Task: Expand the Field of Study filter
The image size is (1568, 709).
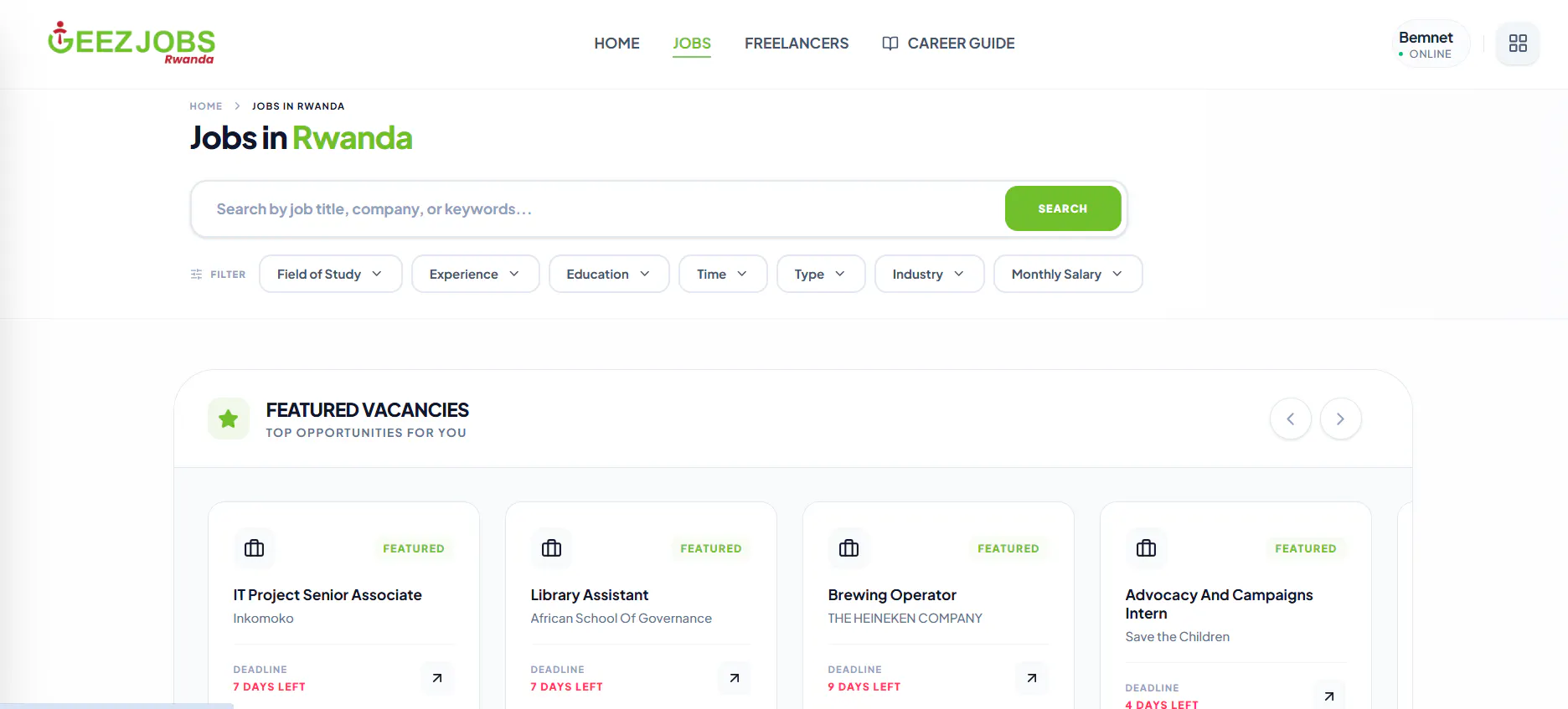Action: coord(331,274)
